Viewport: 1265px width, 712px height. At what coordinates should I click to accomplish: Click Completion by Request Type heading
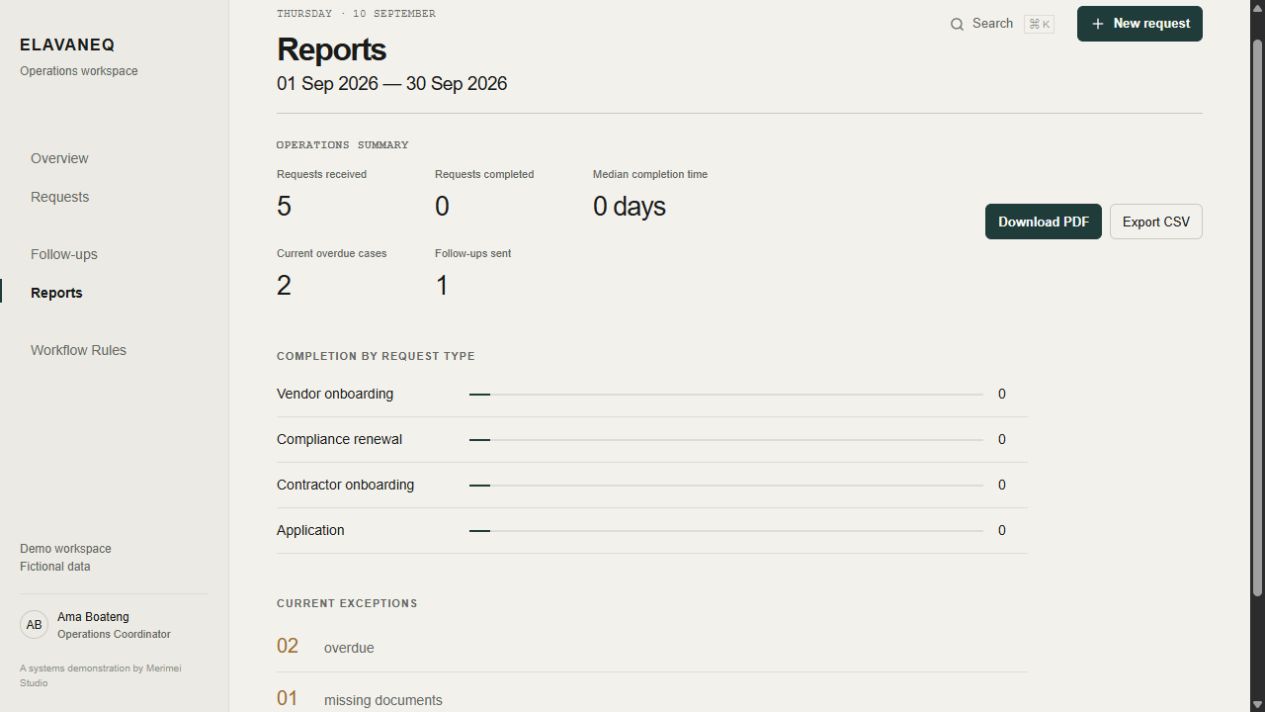click(x=376, y=356)
